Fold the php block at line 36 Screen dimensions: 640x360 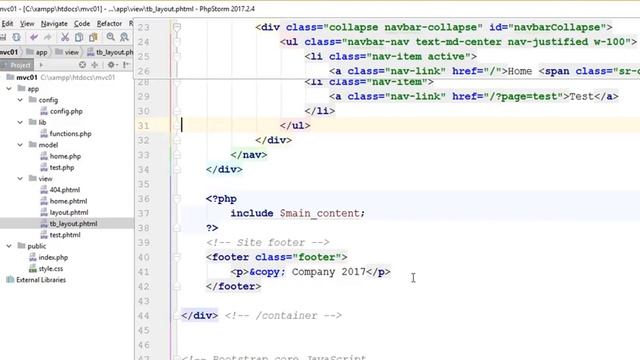point(177,199)
